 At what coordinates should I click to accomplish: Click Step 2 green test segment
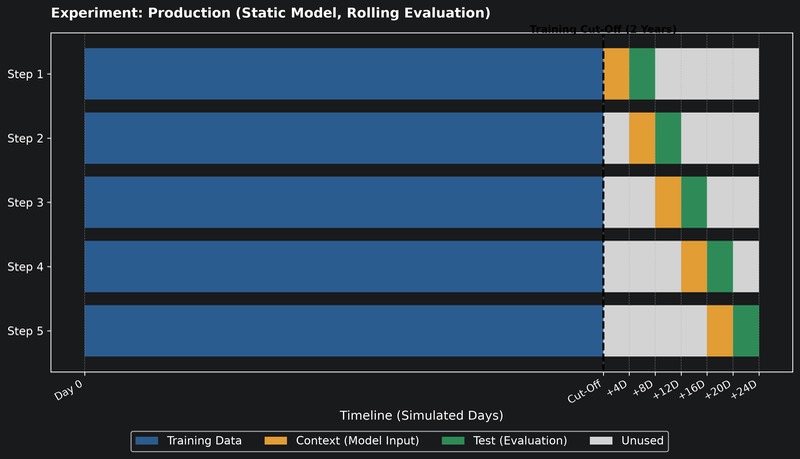click(x=668, y=138)
